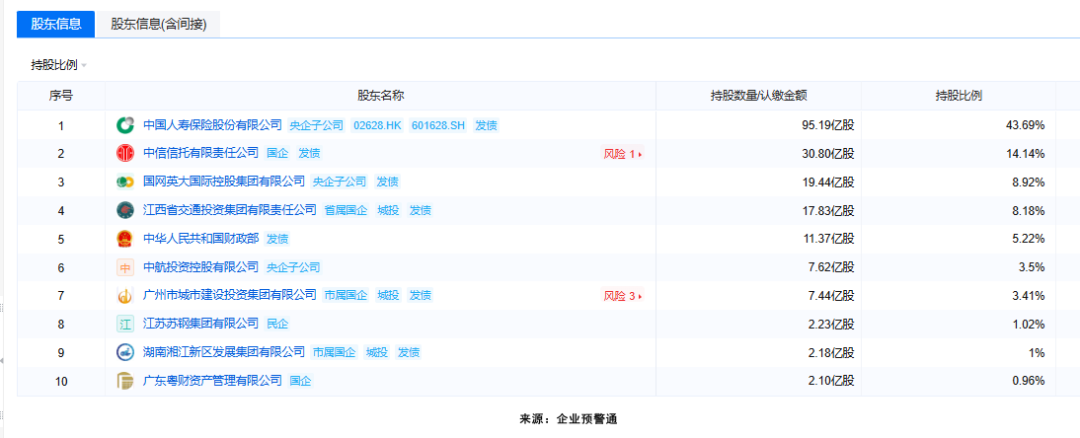1080x438 pixels.
Task: Open the 持股比例 dropdown filter
Action: pyautogui.click(x=59, y=65)
